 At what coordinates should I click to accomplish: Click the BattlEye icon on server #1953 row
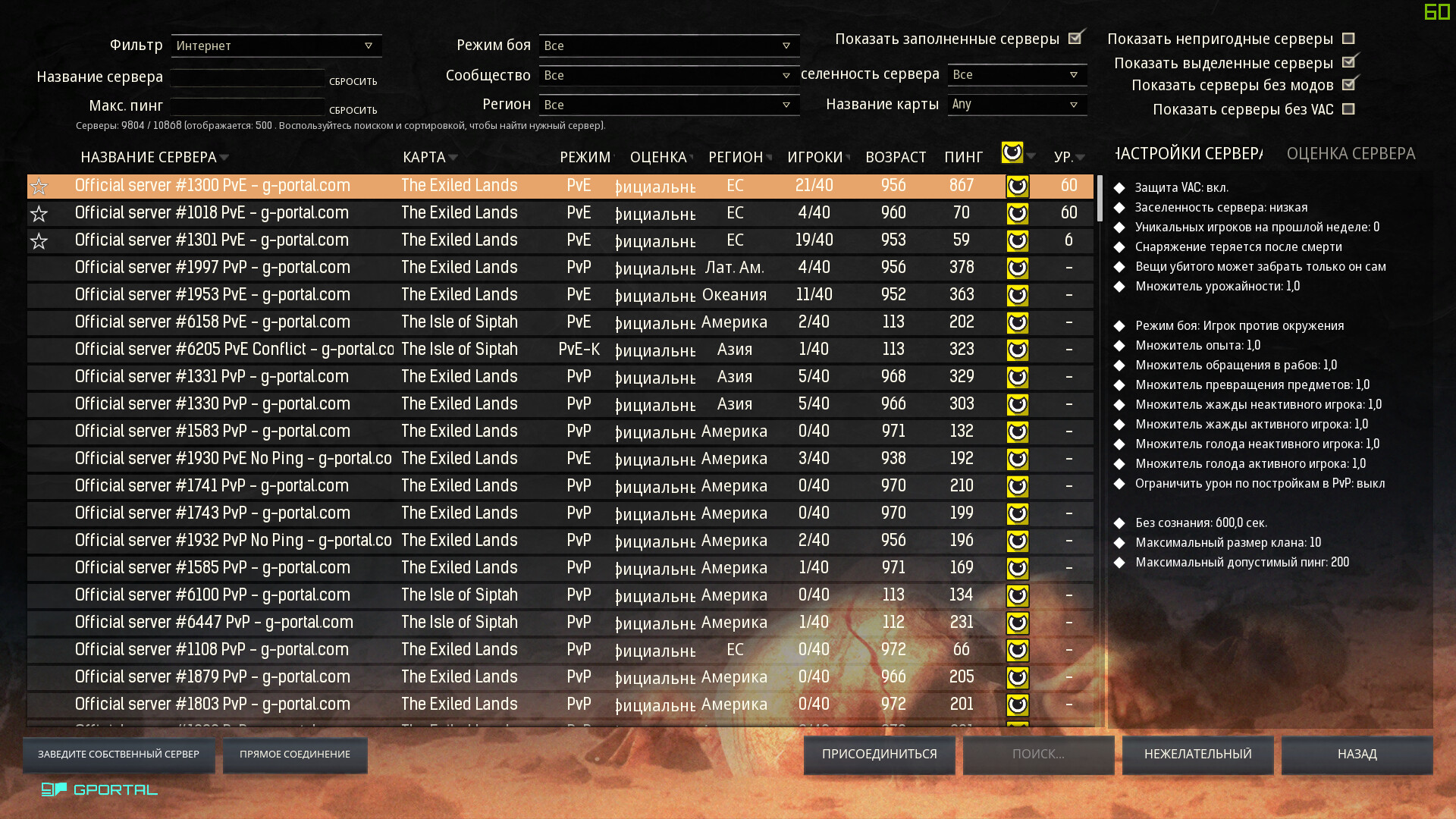pyautogui.click(x=1018, y=296)
